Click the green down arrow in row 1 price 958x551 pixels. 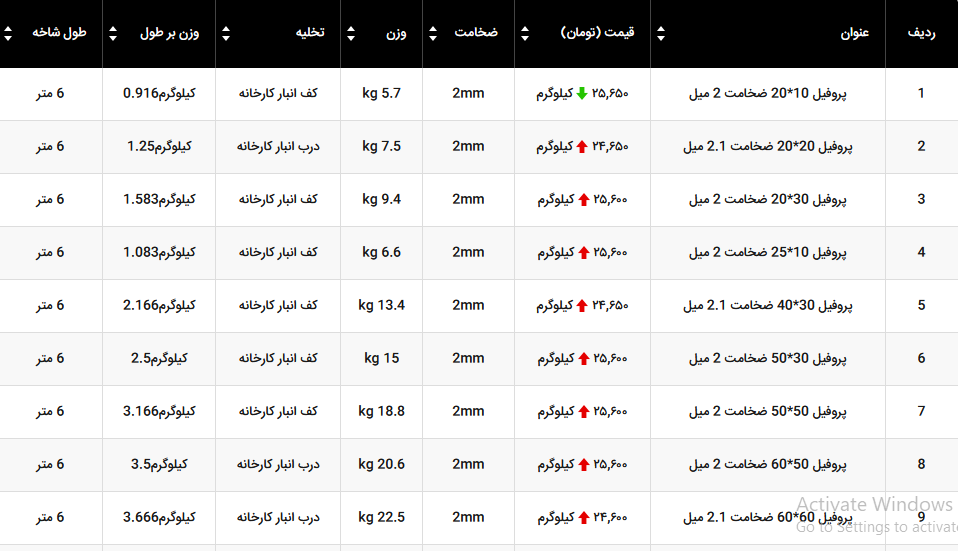pyautogui.click(x=581, y=94)
